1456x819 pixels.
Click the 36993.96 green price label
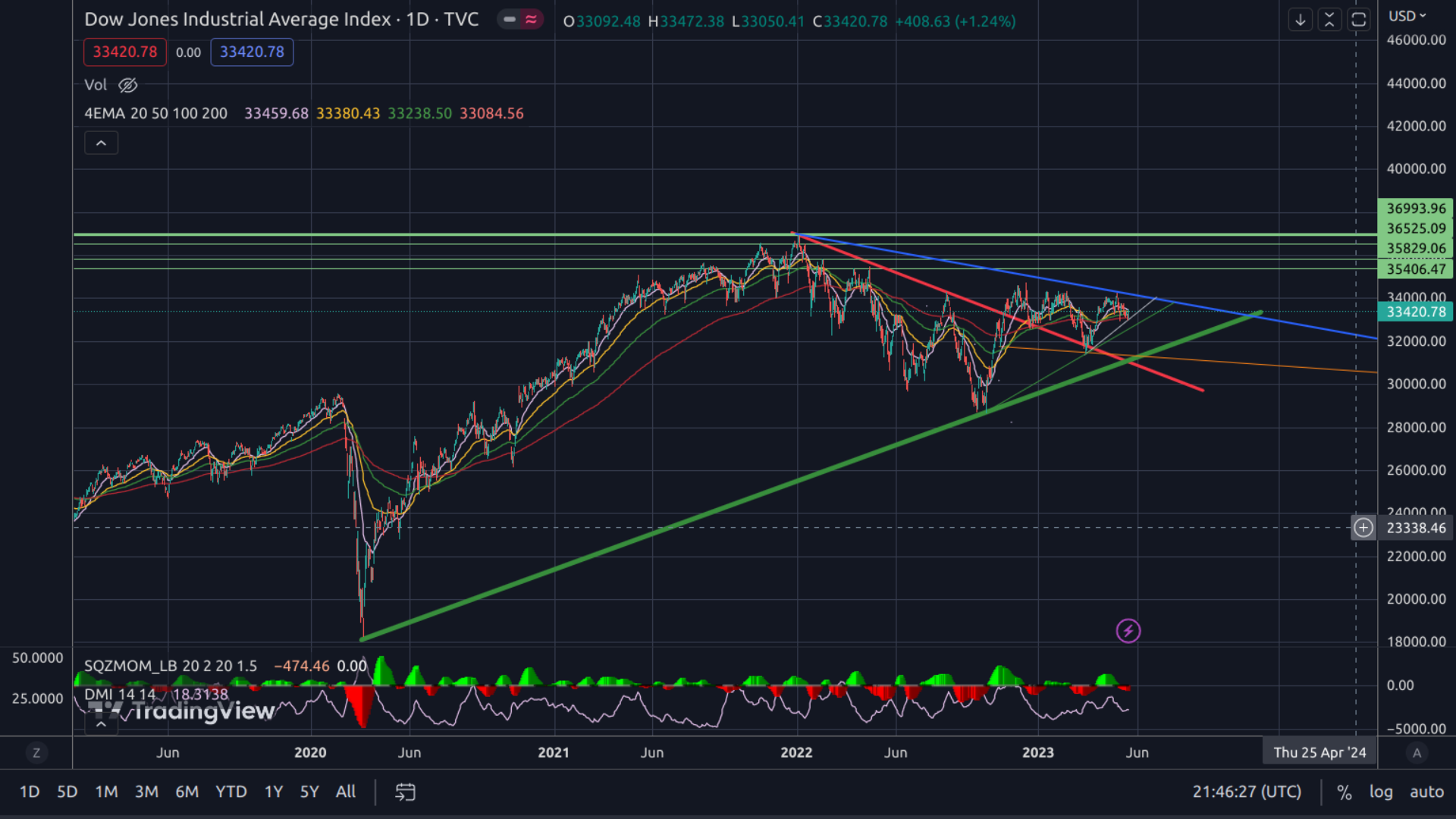(x=1416, y=209)
